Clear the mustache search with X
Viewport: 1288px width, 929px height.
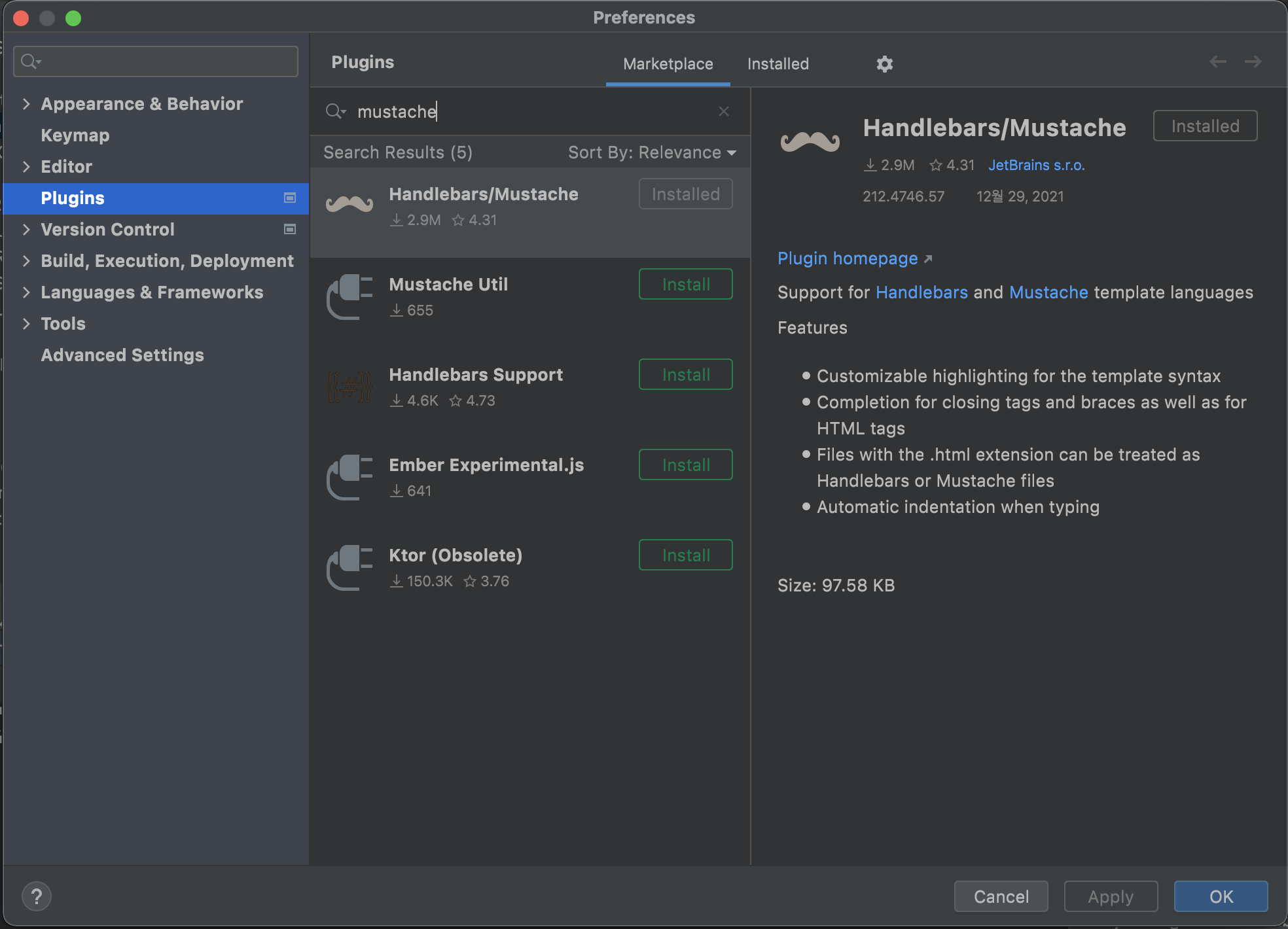723,111
